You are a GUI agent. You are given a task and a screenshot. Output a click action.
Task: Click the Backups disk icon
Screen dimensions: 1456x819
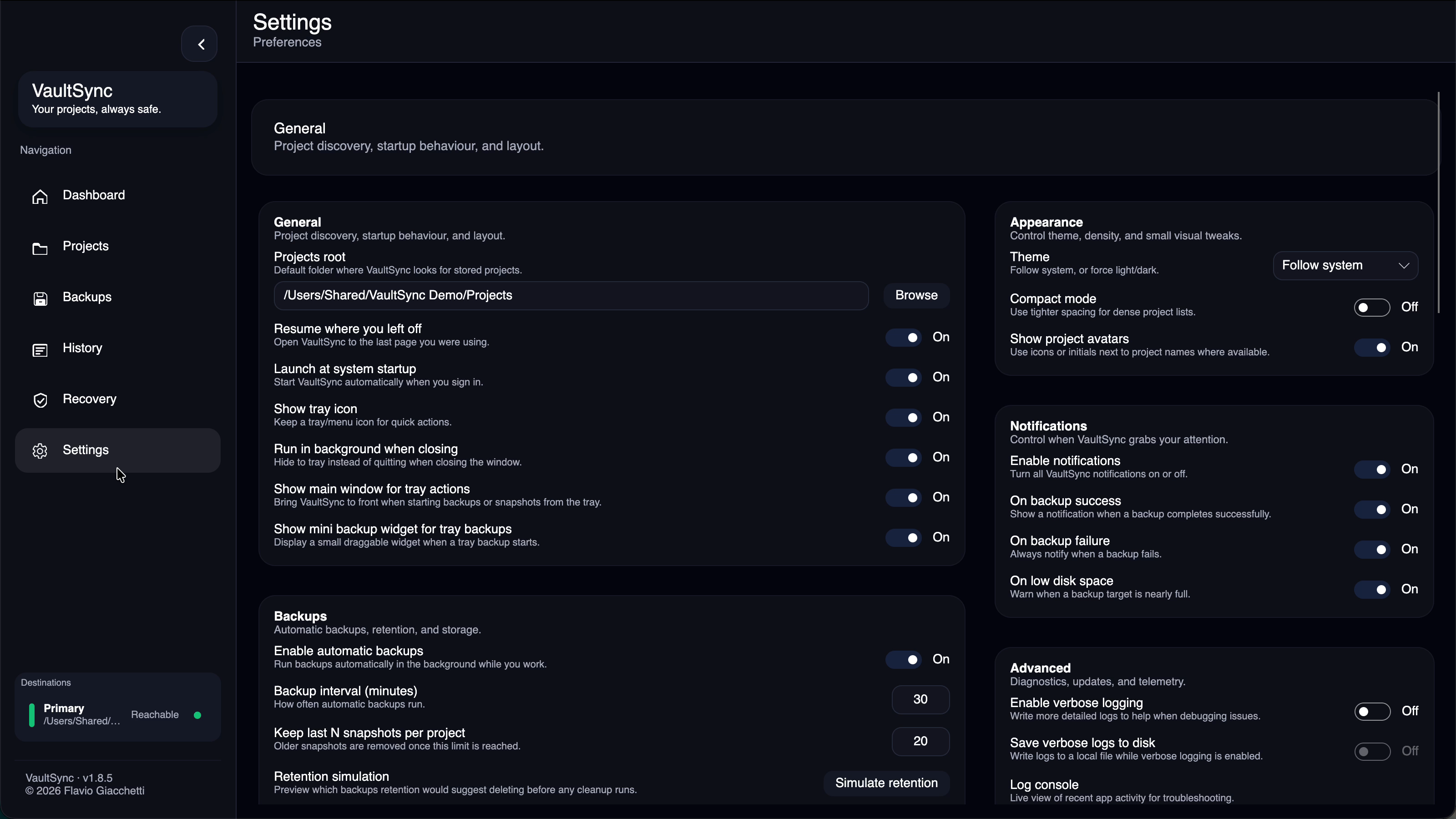(40, 298)
